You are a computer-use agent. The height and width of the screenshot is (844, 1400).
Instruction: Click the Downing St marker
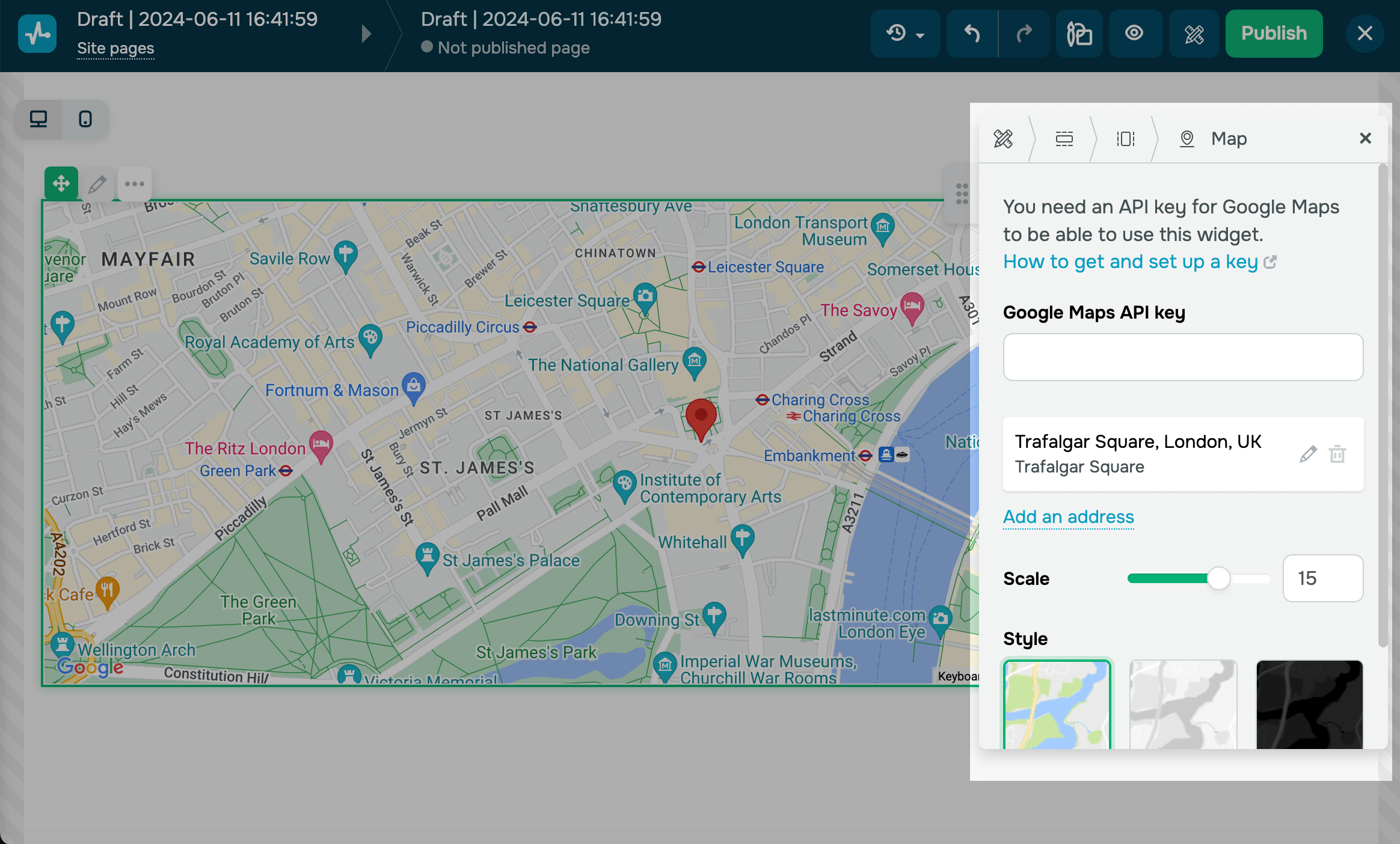(714, 619)
